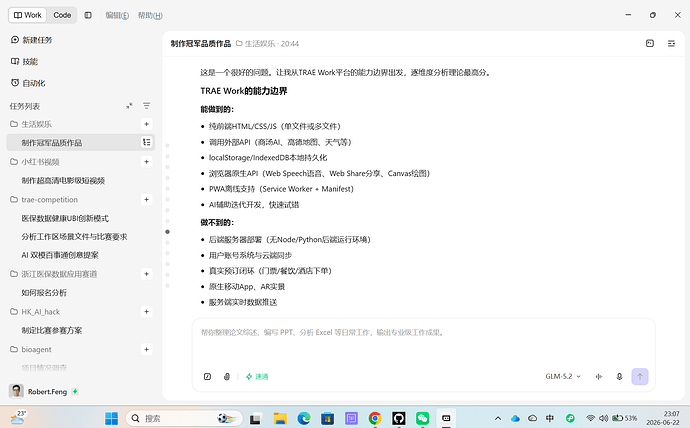The image size is (690, 428).
Task: Create a new task via 新建任务
Action: (32, 40)
